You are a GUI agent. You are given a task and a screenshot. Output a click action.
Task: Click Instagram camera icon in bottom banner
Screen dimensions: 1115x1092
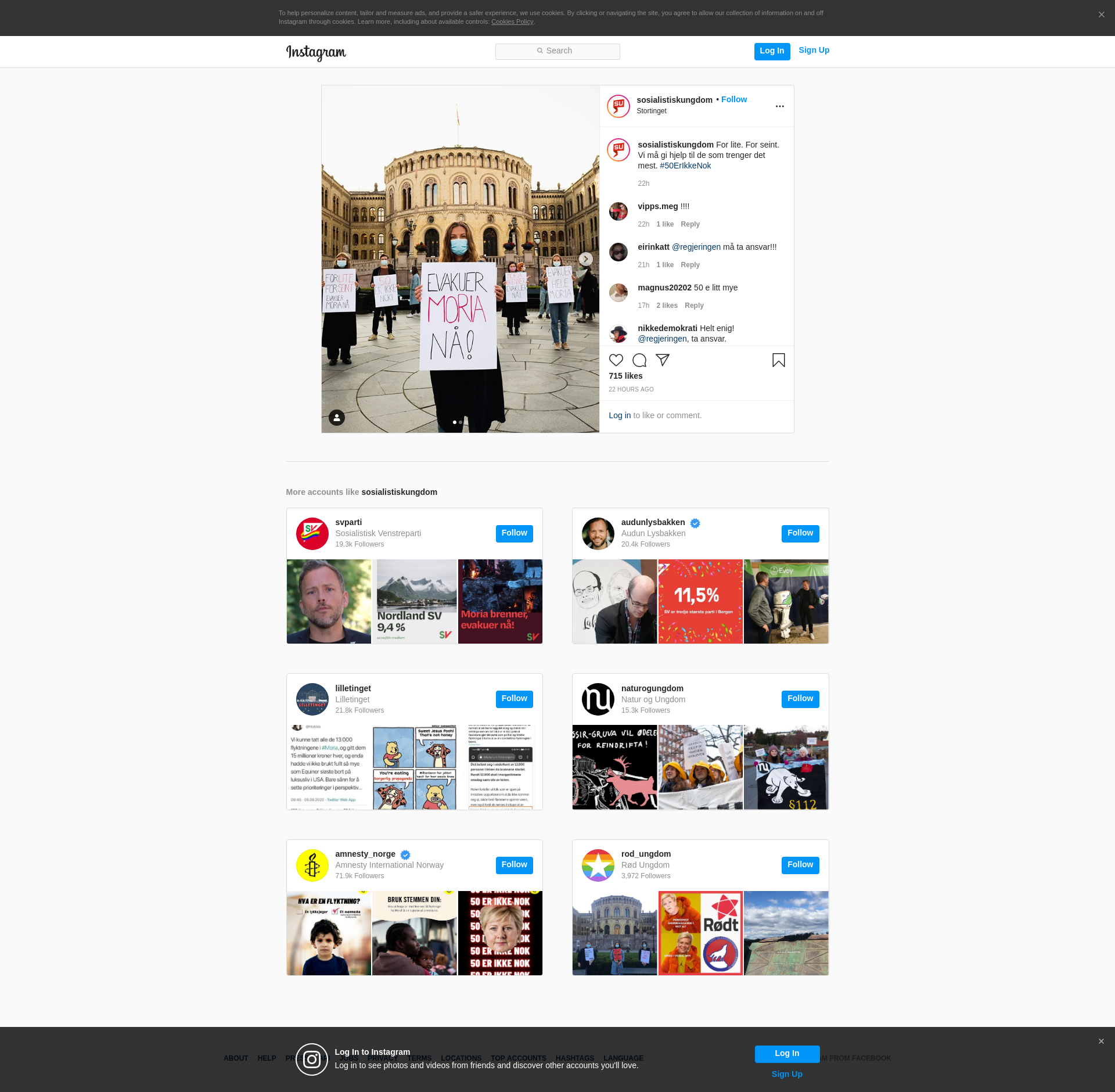click(312, 1059)
